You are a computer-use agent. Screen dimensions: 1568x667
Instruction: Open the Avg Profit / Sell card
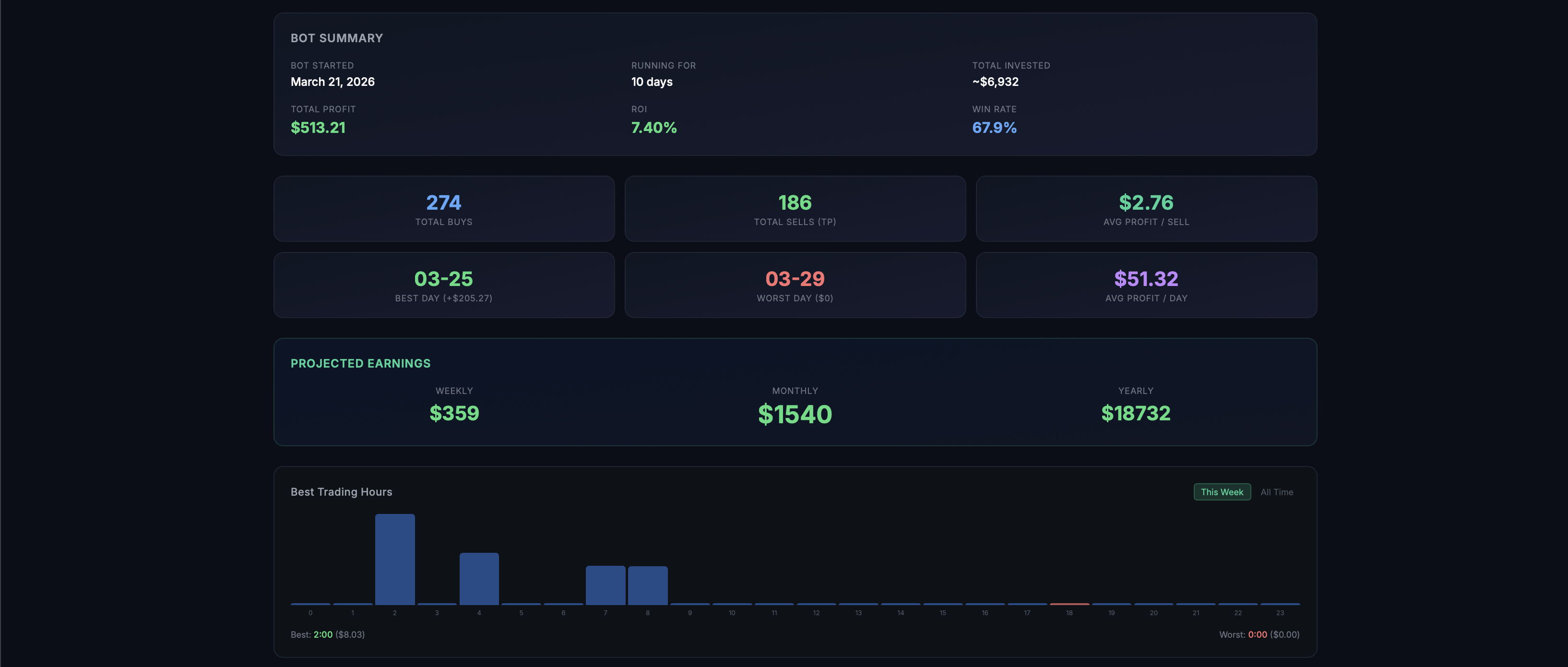coord(1146,209)
